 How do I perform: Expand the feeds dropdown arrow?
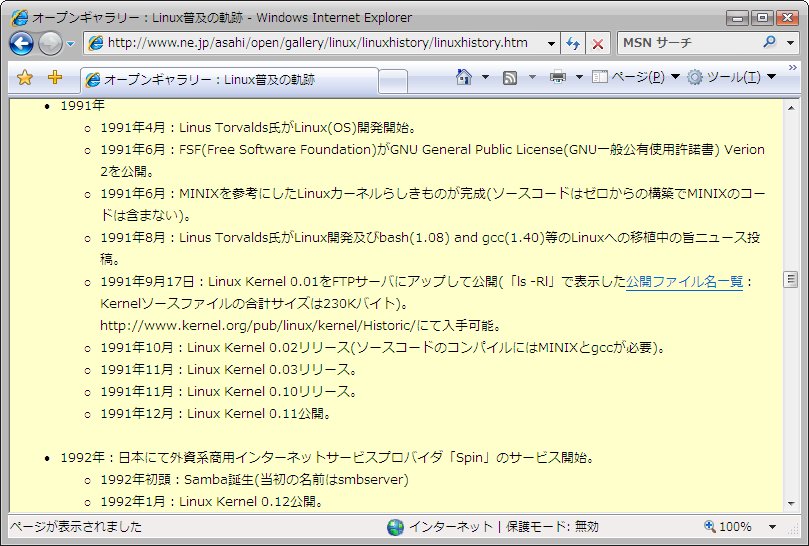[x=532, y=77]
